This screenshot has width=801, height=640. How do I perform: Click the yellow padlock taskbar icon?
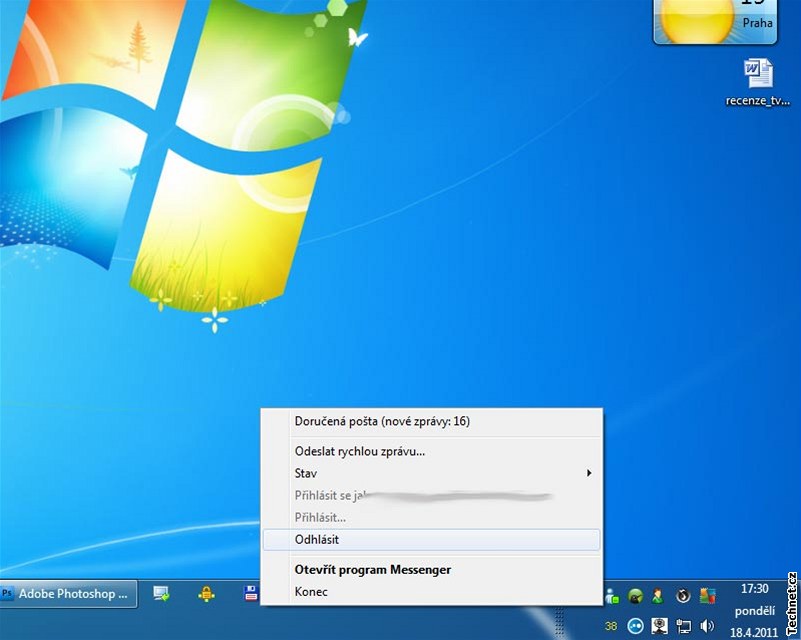[206, 594]
